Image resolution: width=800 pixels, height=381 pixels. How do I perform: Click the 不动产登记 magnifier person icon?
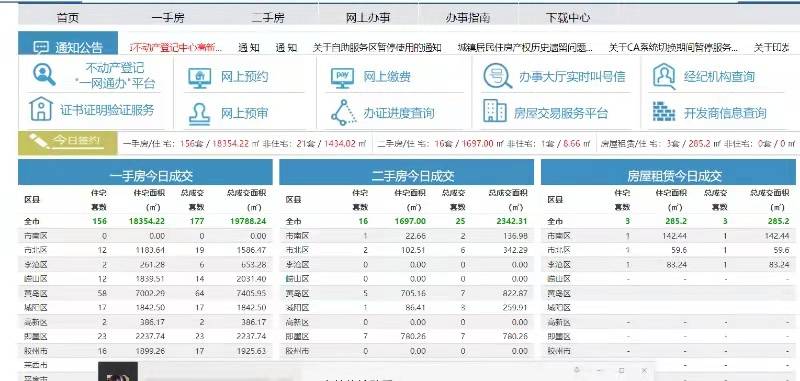click(x=44, y=74)
